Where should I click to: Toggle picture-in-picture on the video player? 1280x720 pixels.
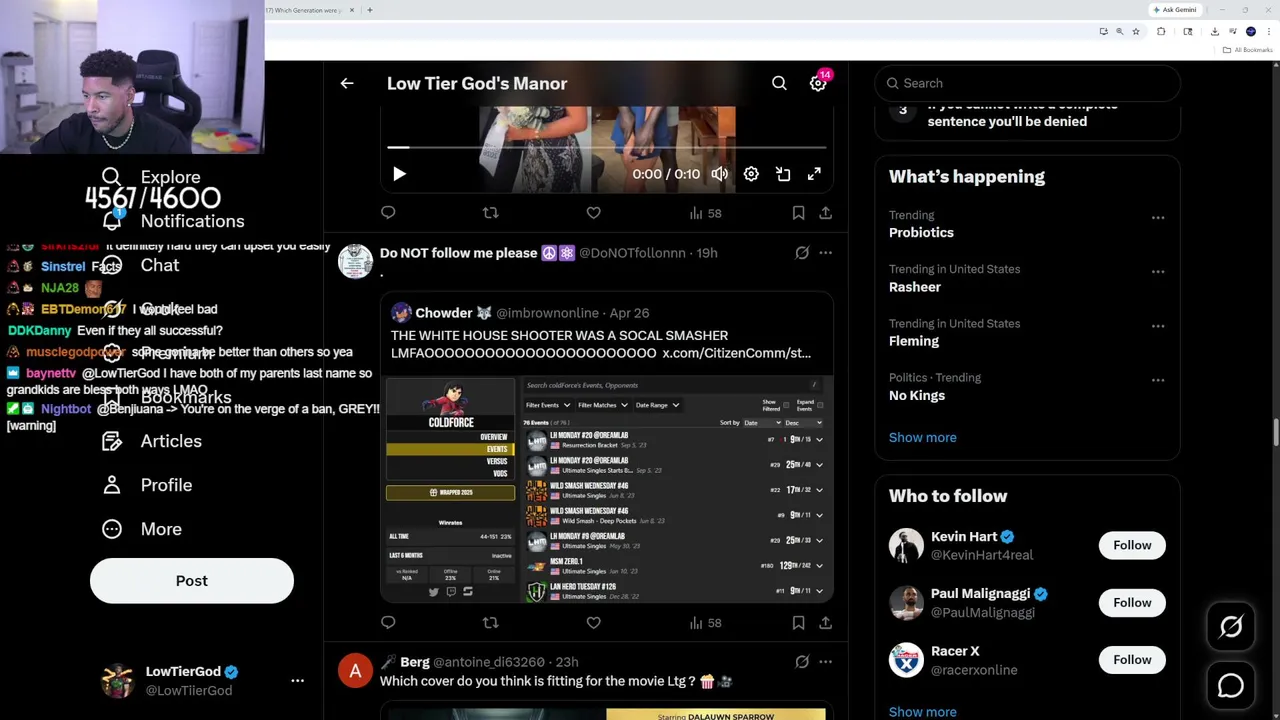click(783, 174)
